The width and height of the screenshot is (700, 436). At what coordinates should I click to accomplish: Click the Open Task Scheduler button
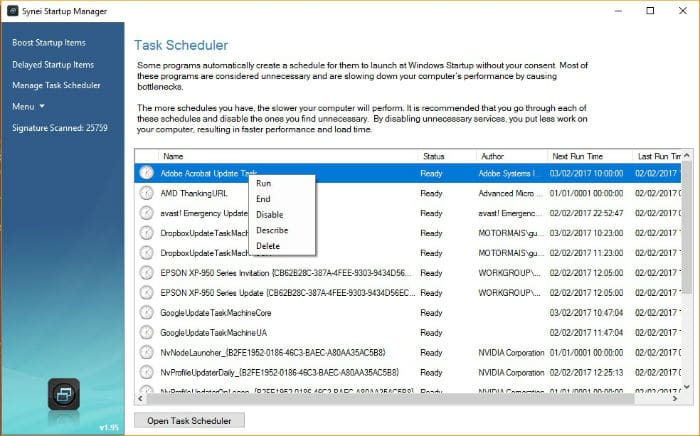[189, 420]
